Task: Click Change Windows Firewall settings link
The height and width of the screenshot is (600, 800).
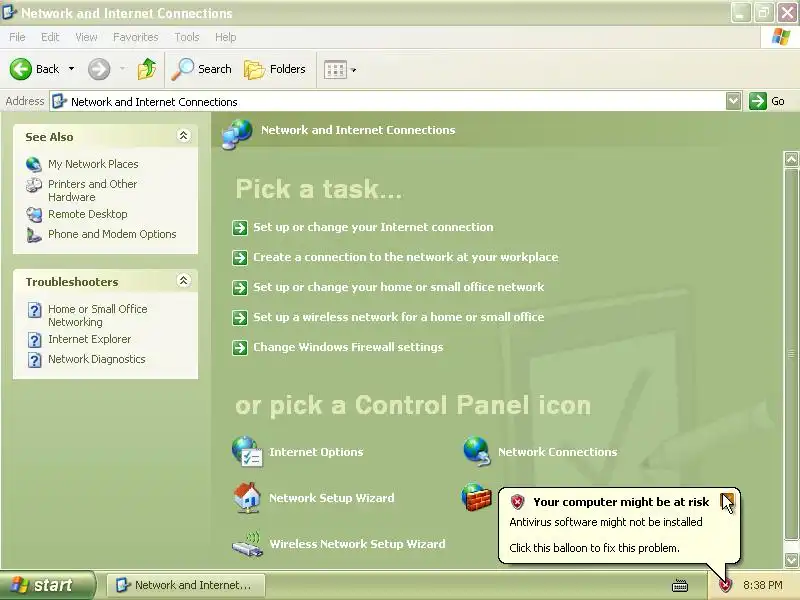Action: click(x=348, y=347)
